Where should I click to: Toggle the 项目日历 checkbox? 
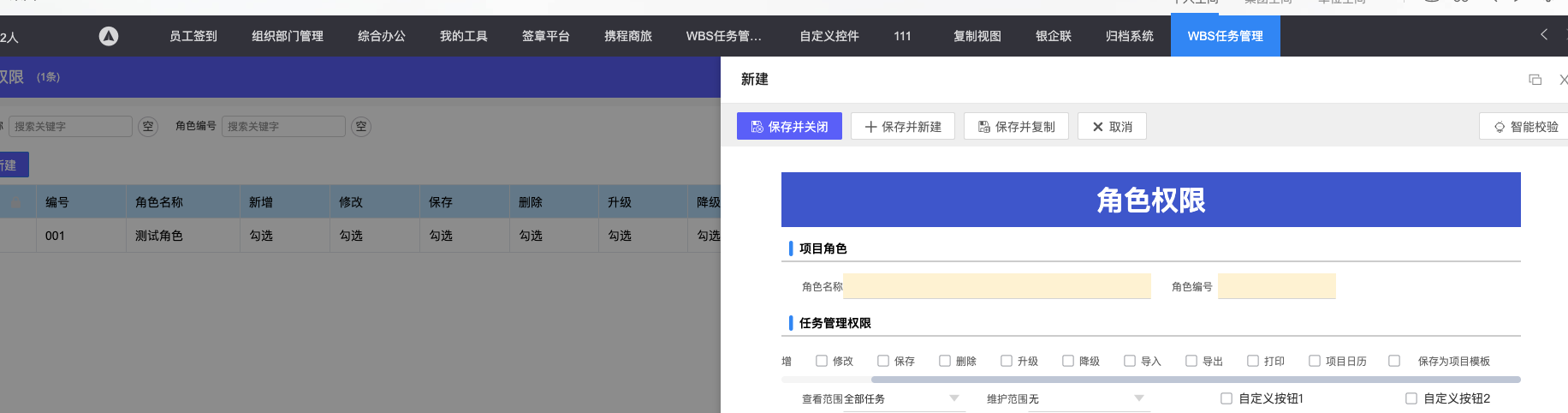pos(1315,361)
